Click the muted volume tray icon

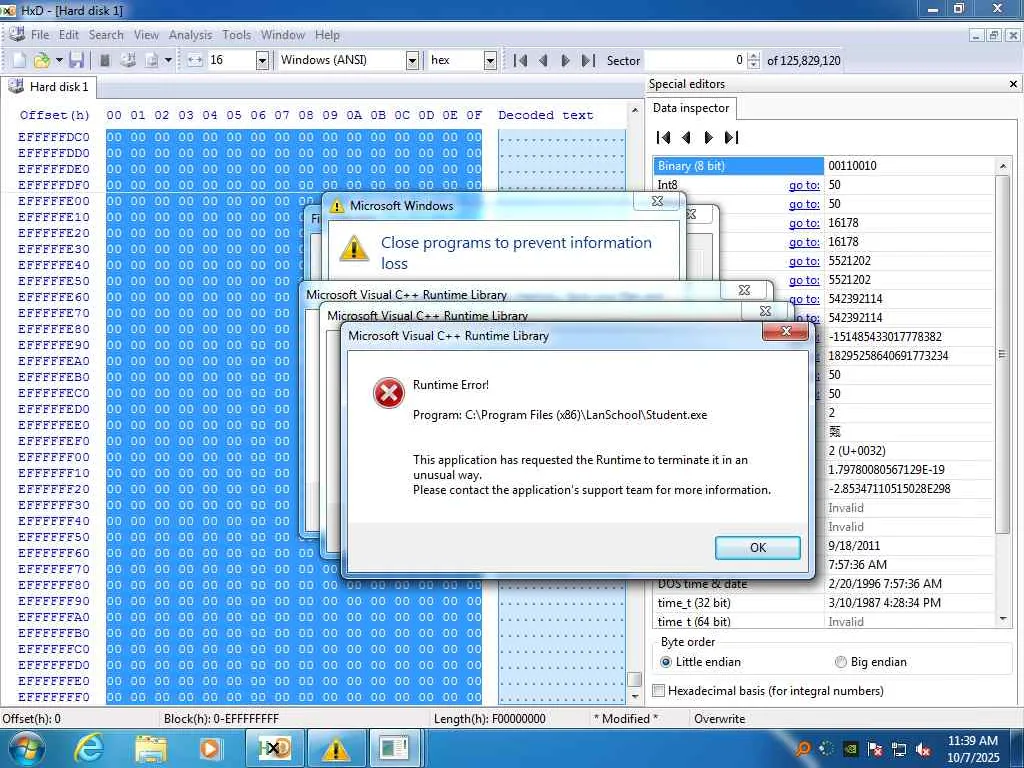click(x=923, y=750)
